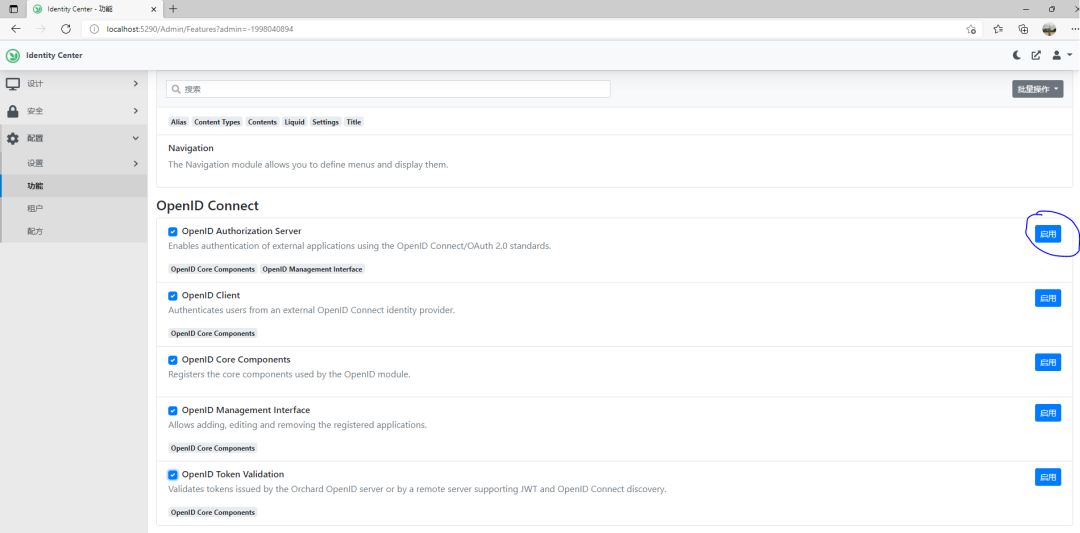Click the Alias dependency tag
This screenshot has height=533, width=1080.
(x=178, y=122)
